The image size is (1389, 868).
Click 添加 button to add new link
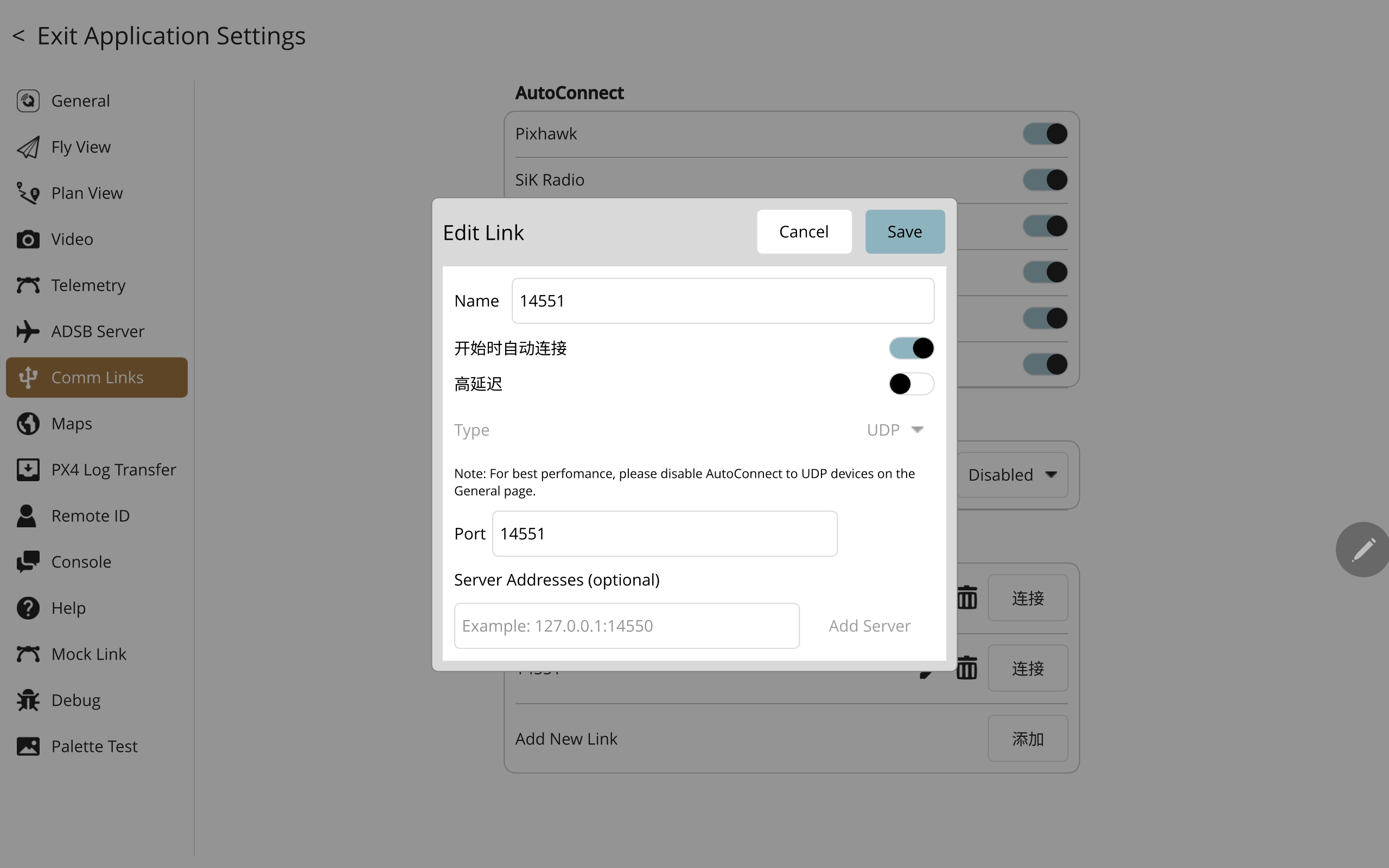(x=1028, y=738)
